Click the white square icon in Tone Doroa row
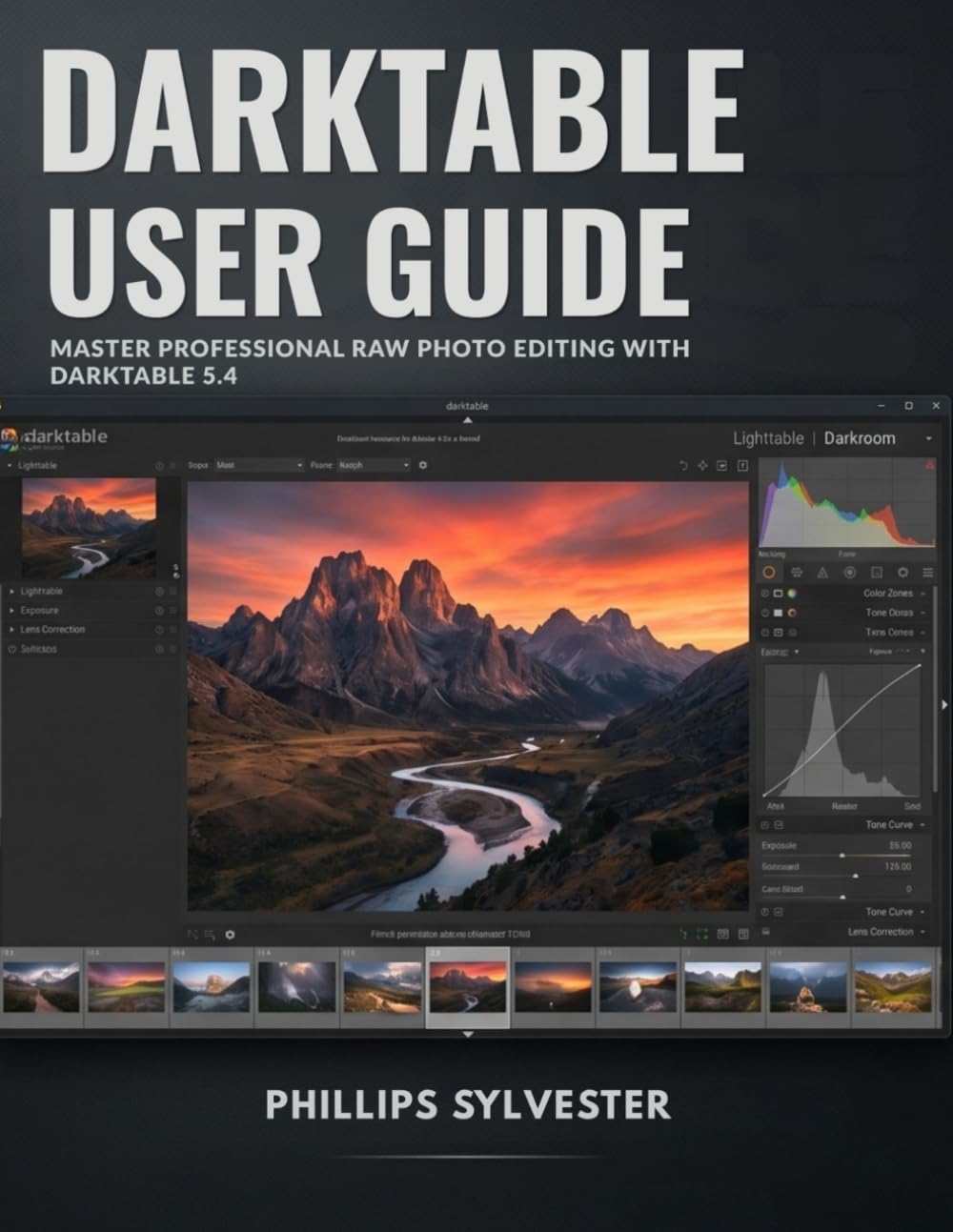The width and height of the screenshot is (953, 1232). (778, 613)
